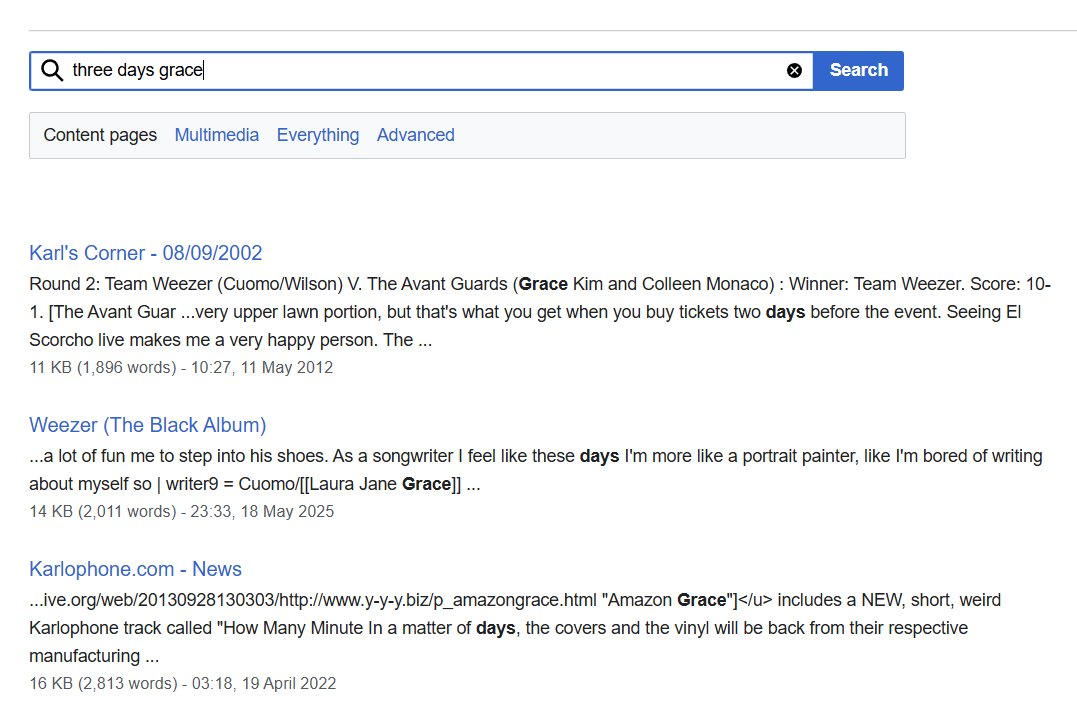
Task: Click the blue Search button
Action: tap(858, 71)
